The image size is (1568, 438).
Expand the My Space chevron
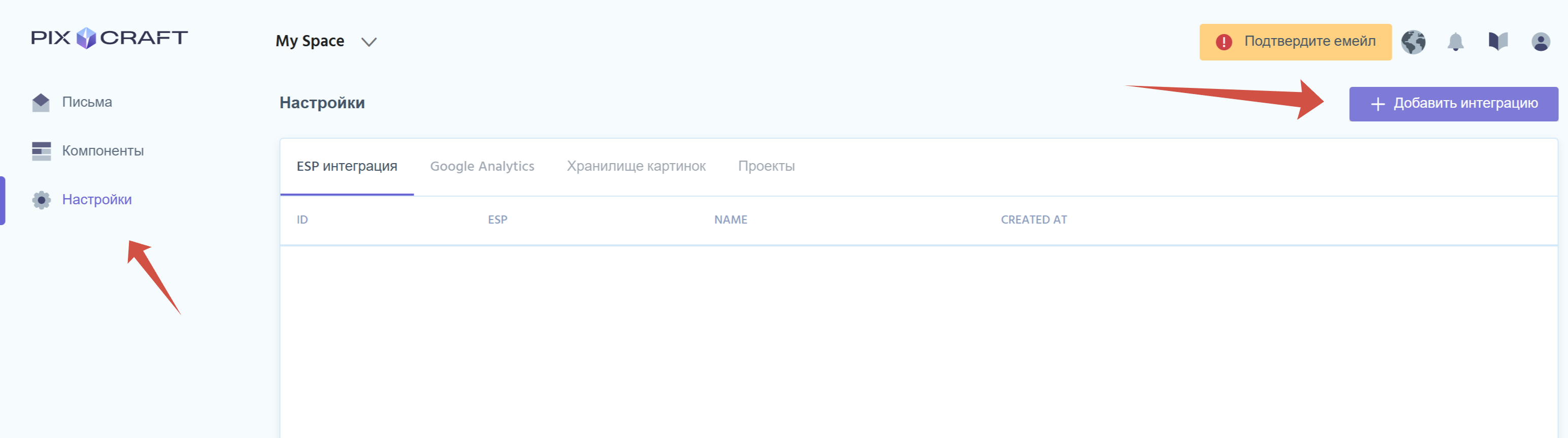click(369, 42)
